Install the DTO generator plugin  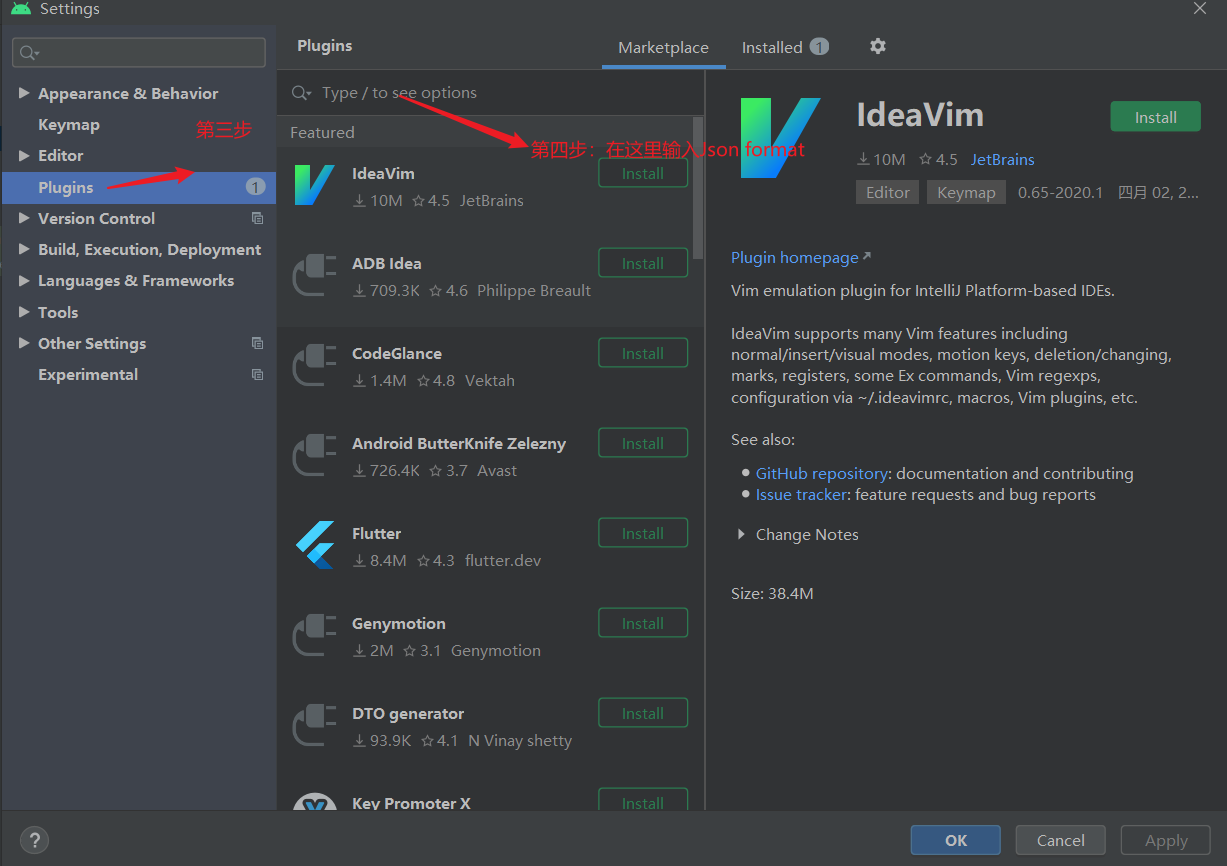pyautogui.click(x=643, y=713)
